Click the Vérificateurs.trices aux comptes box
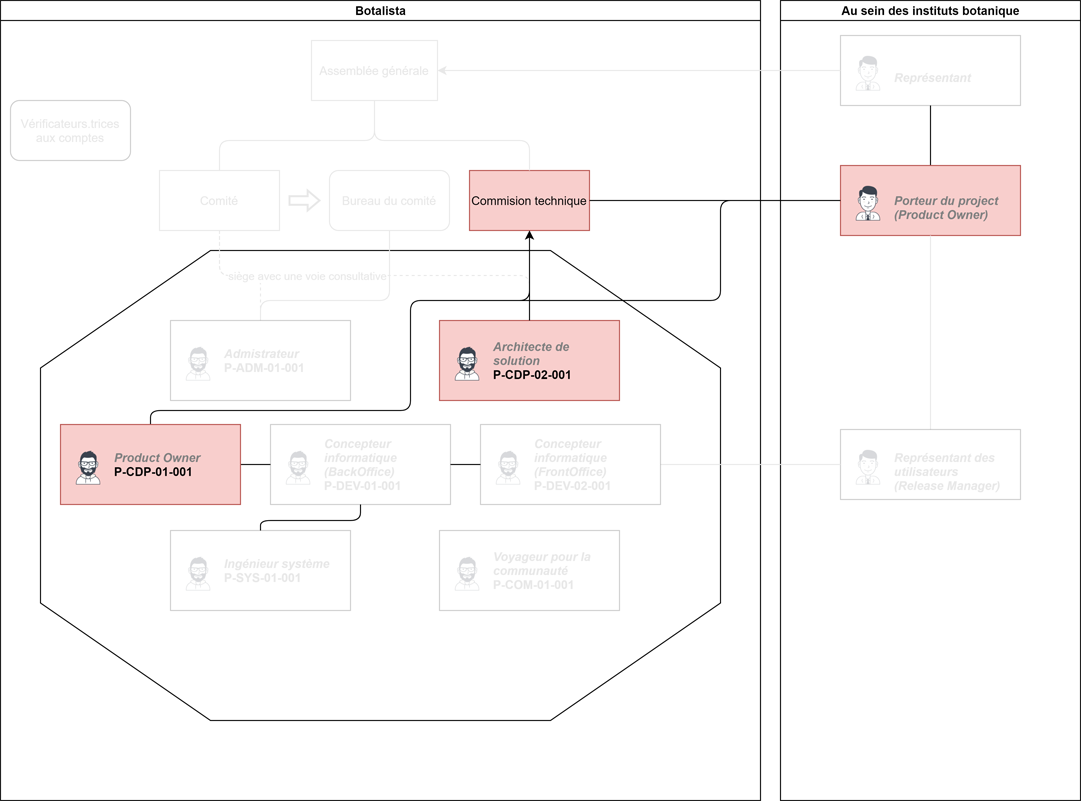The height and width of the screenshot is (801, 1081). pyautogui.click(x=70, y=131)
